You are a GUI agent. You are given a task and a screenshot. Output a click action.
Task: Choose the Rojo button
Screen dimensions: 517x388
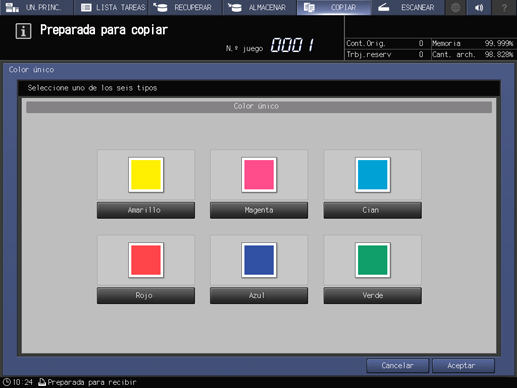coord(146,295)
